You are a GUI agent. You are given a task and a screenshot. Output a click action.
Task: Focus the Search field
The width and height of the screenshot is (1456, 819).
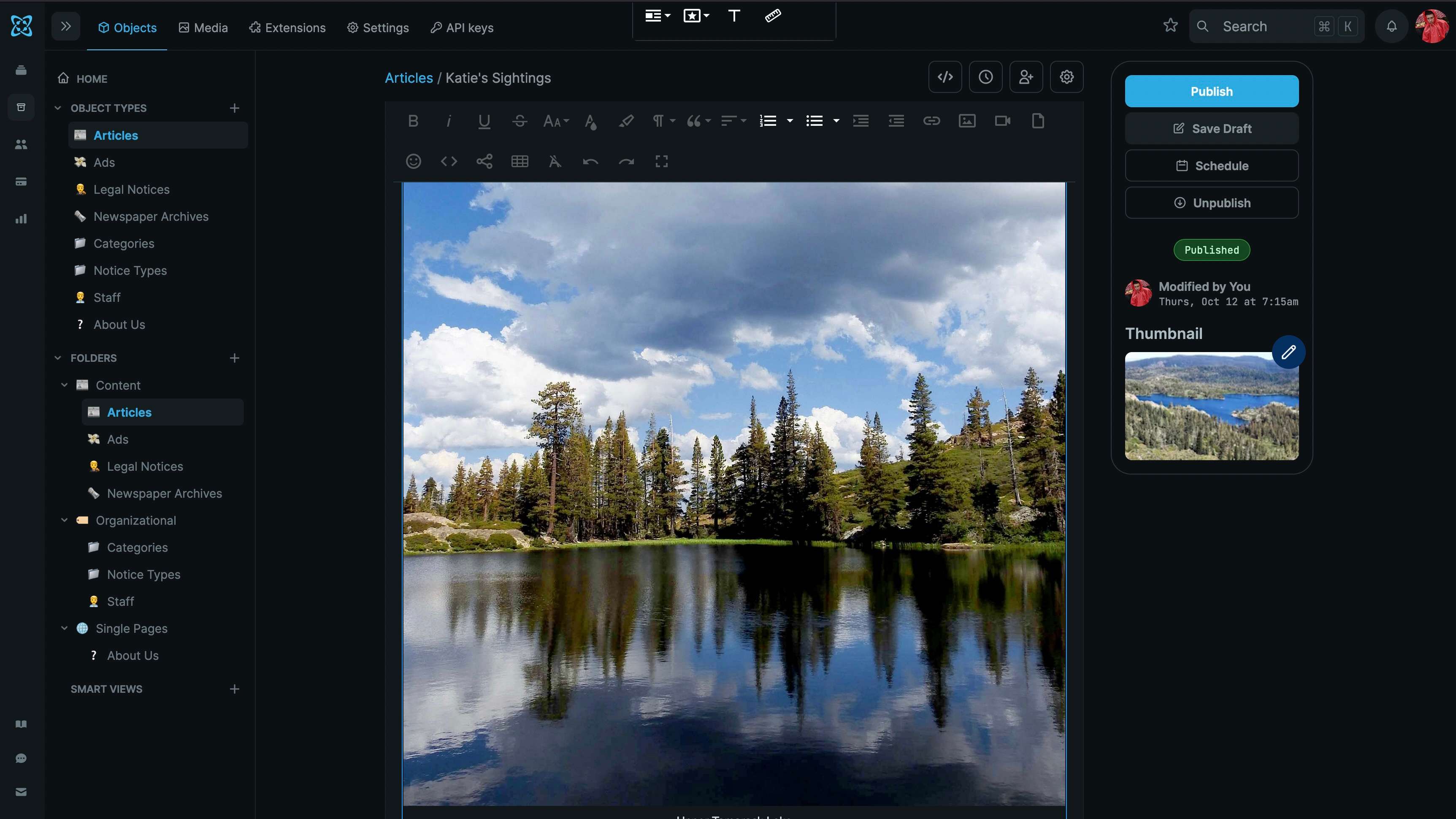click(x=1276, y=26)
